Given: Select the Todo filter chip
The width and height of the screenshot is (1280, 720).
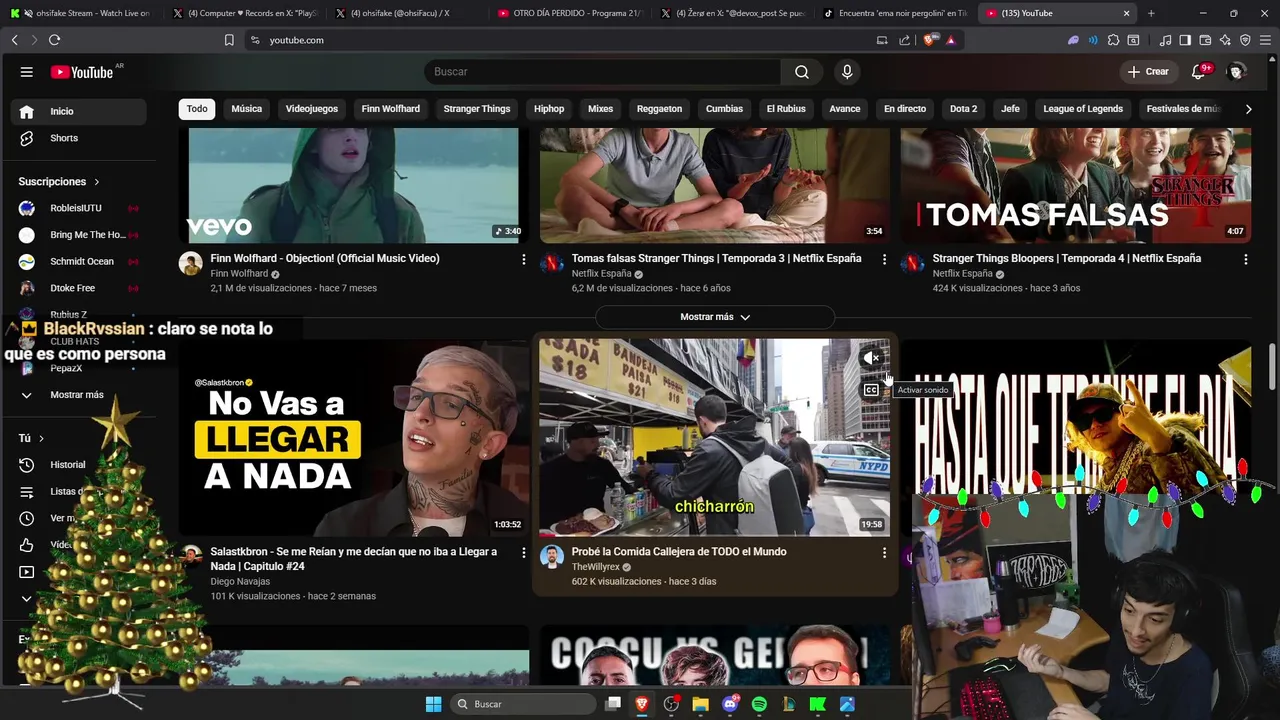Looking at the screenshot, I should pos(197,109).
